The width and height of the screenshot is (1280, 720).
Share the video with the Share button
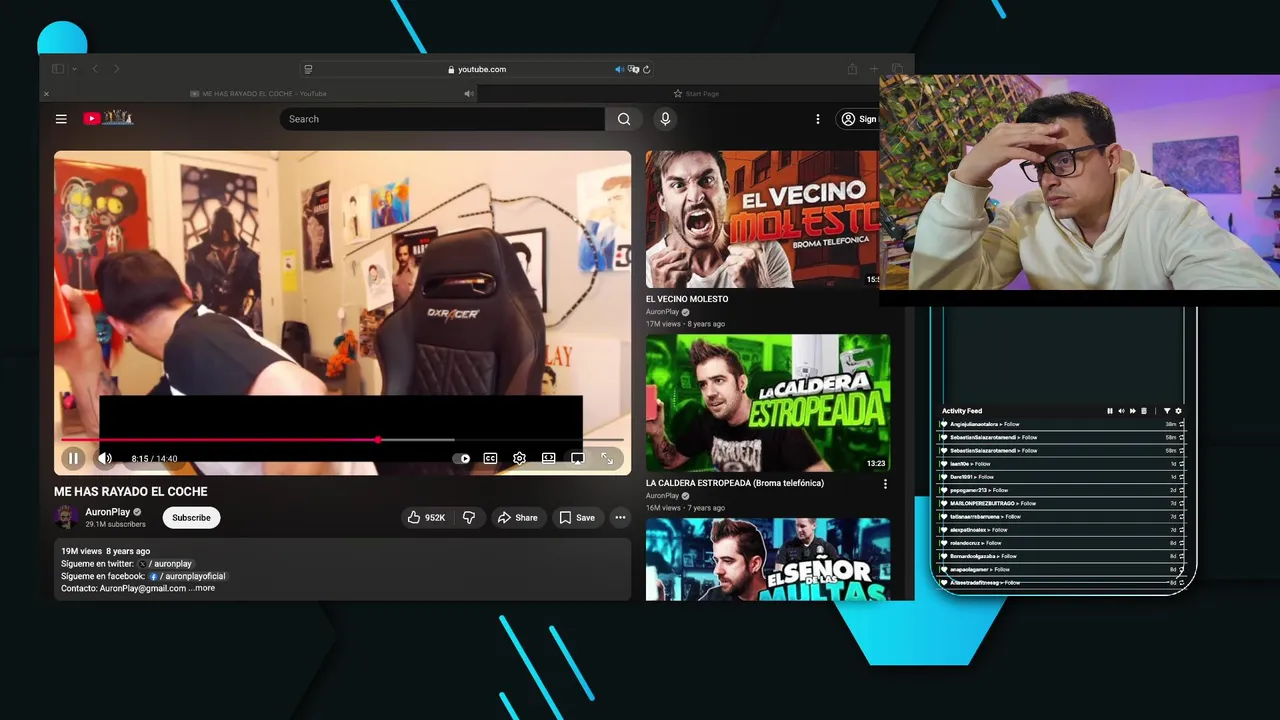[x=518, y=517]
